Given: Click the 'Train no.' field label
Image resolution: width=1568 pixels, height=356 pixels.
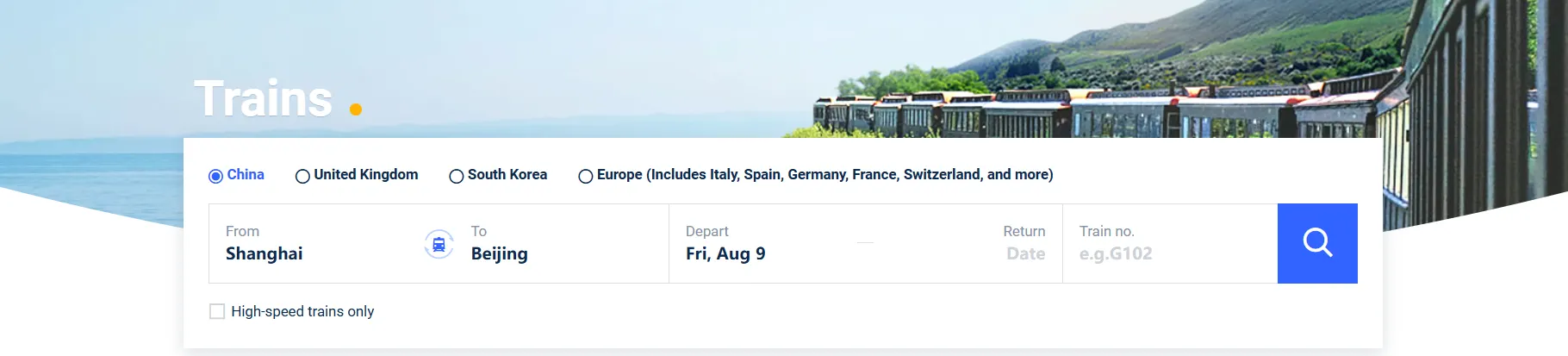Looking at the screenshot, I should click(1106, 231).
